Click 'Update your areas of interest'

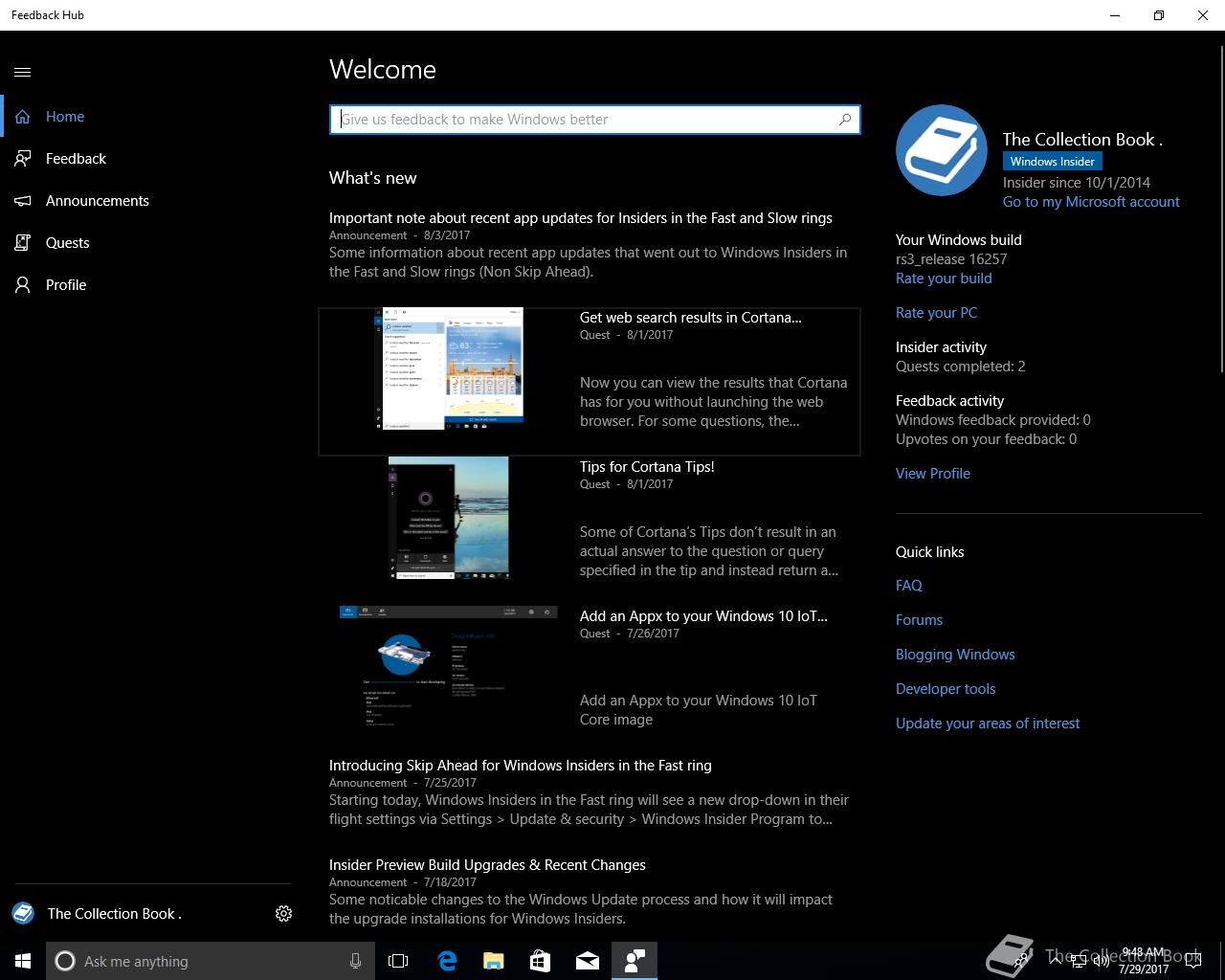[x=988, y=724]
